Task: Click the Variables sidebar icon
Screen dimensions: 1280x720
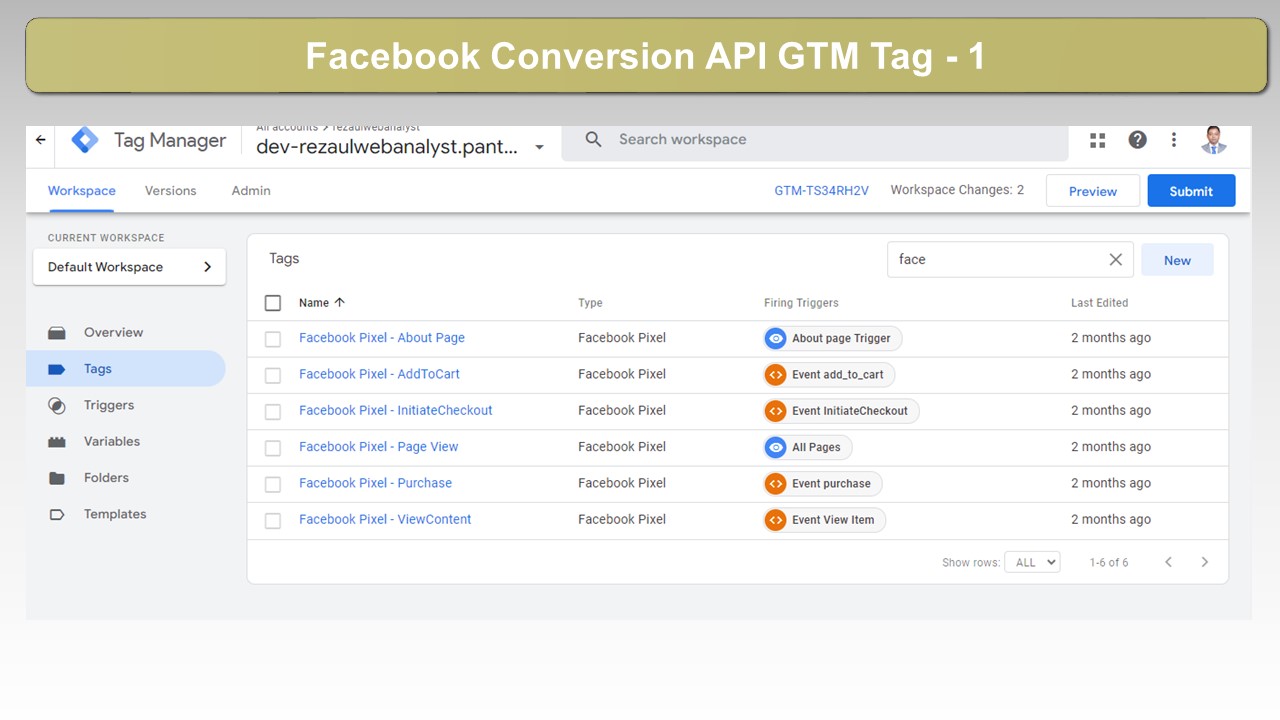Action: (x=57, y=442)
